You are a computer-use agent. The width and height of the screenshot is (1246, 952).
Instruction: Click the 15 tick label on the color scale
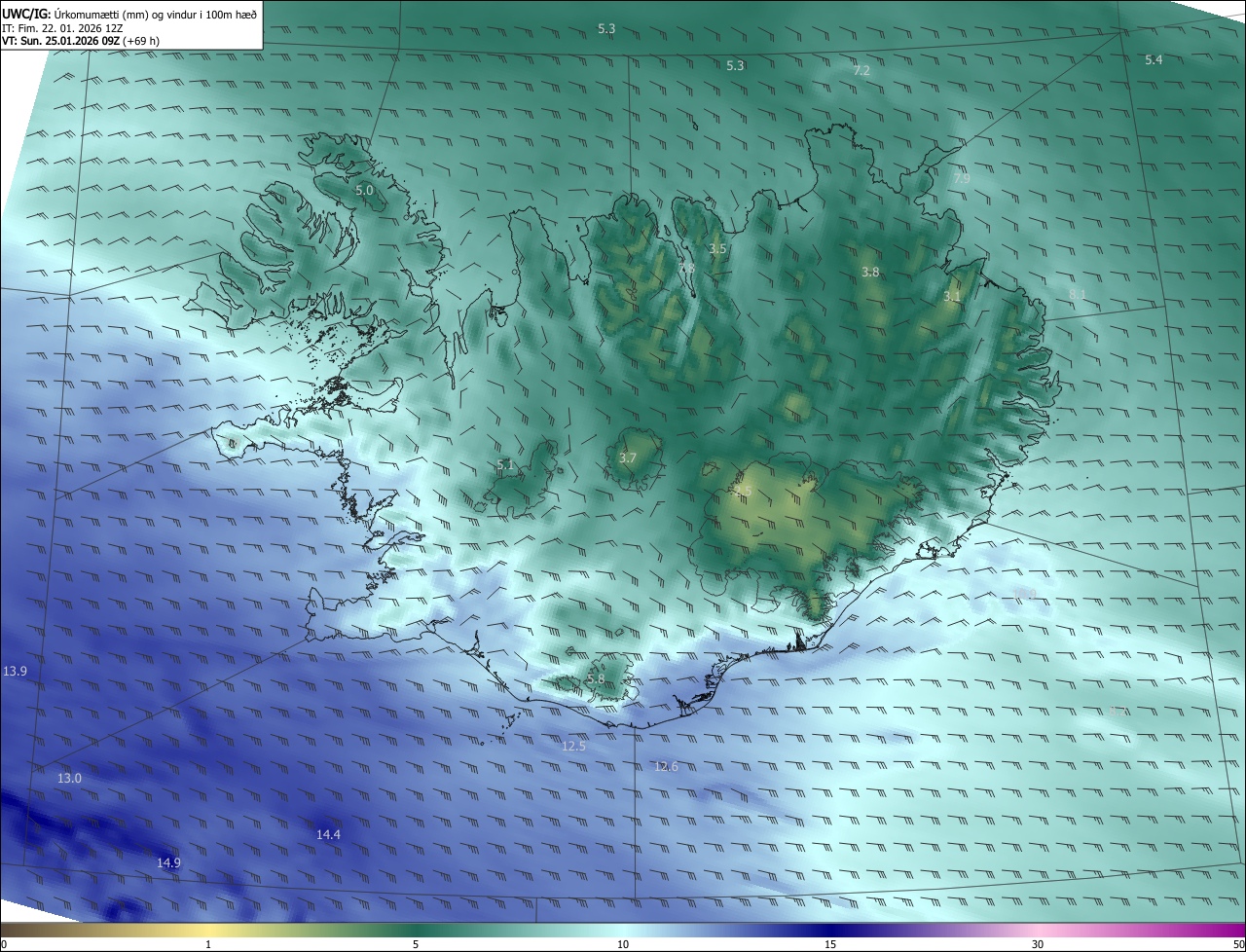pyautogui.click(x=830, y=944)
